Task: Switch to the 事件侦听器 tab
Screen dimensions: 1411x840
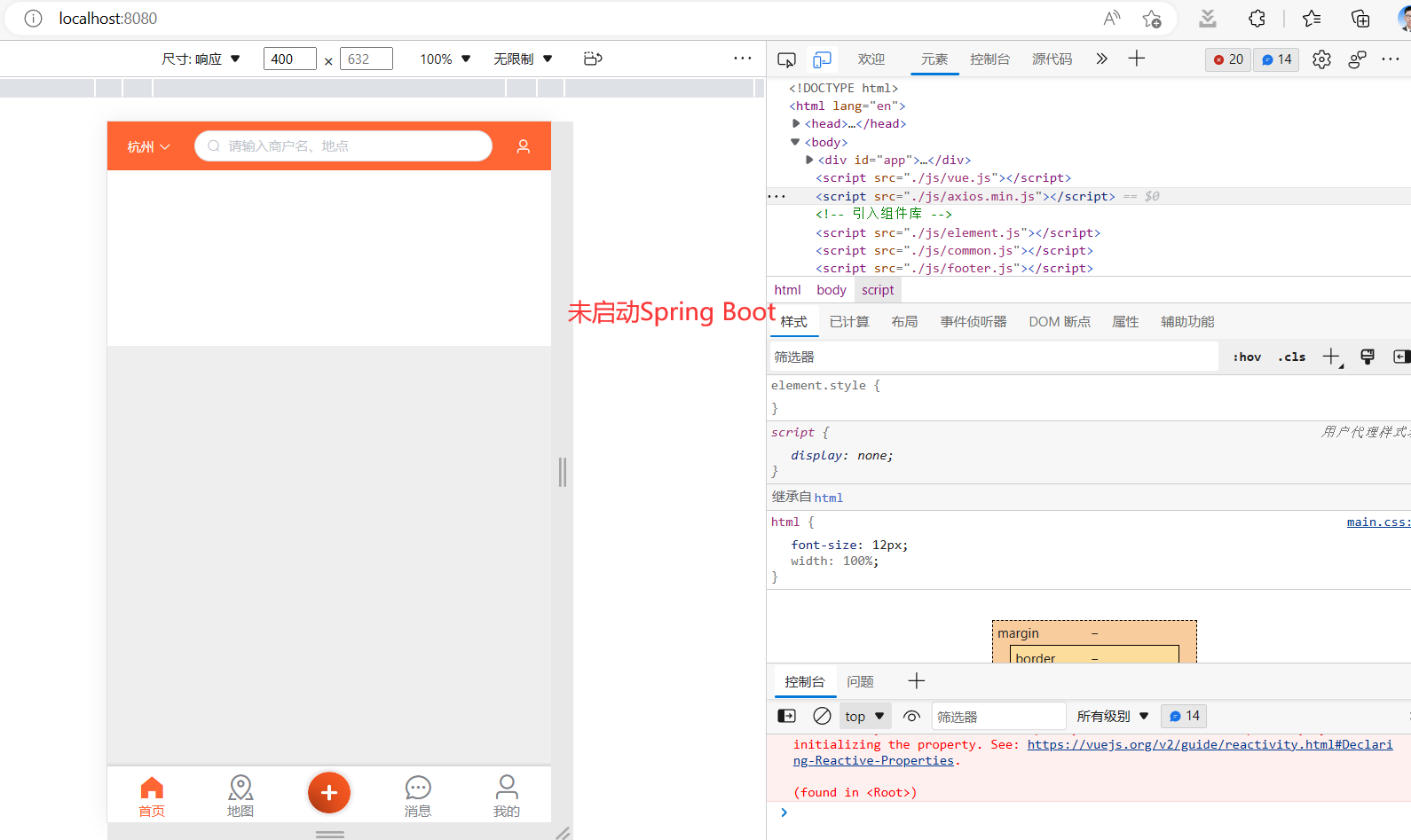Action: [974, 321]
